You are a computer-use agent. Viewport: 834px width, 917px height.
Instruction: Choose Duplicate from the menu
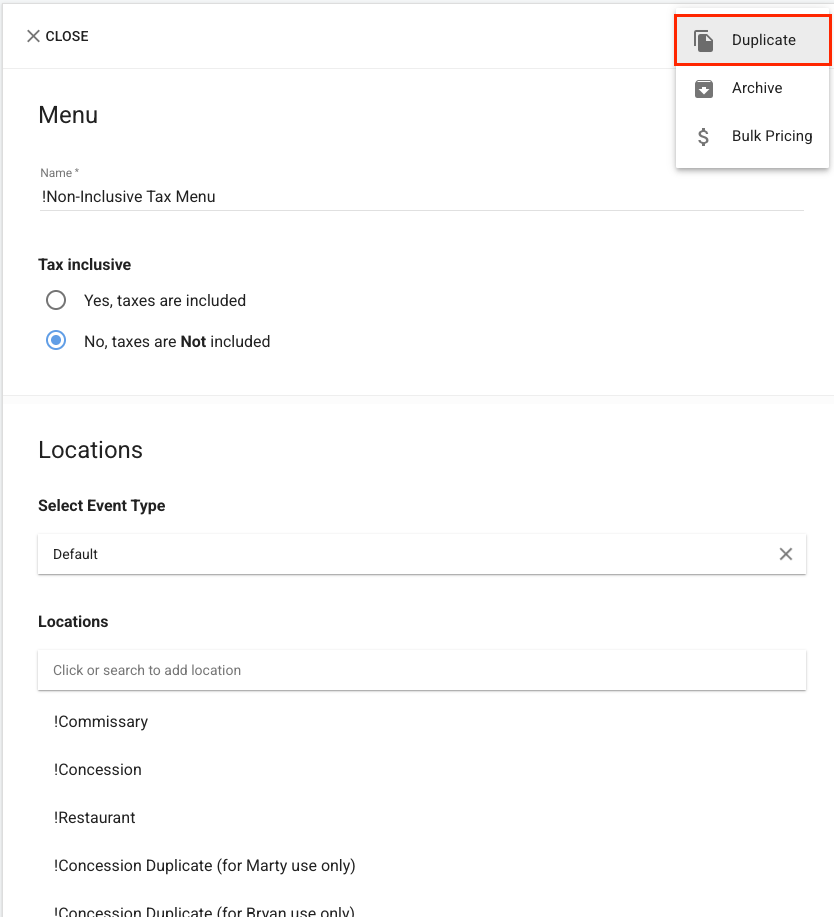(x=752, y=40)
